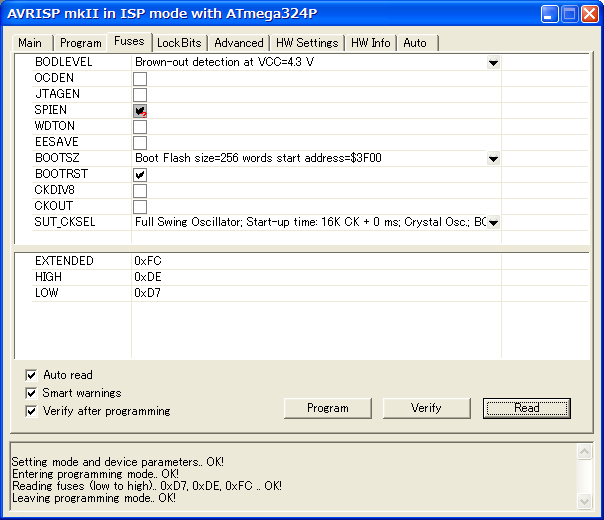
Task: Enable the WDTON fuse checkbox
Action: [x=140, y=127]
